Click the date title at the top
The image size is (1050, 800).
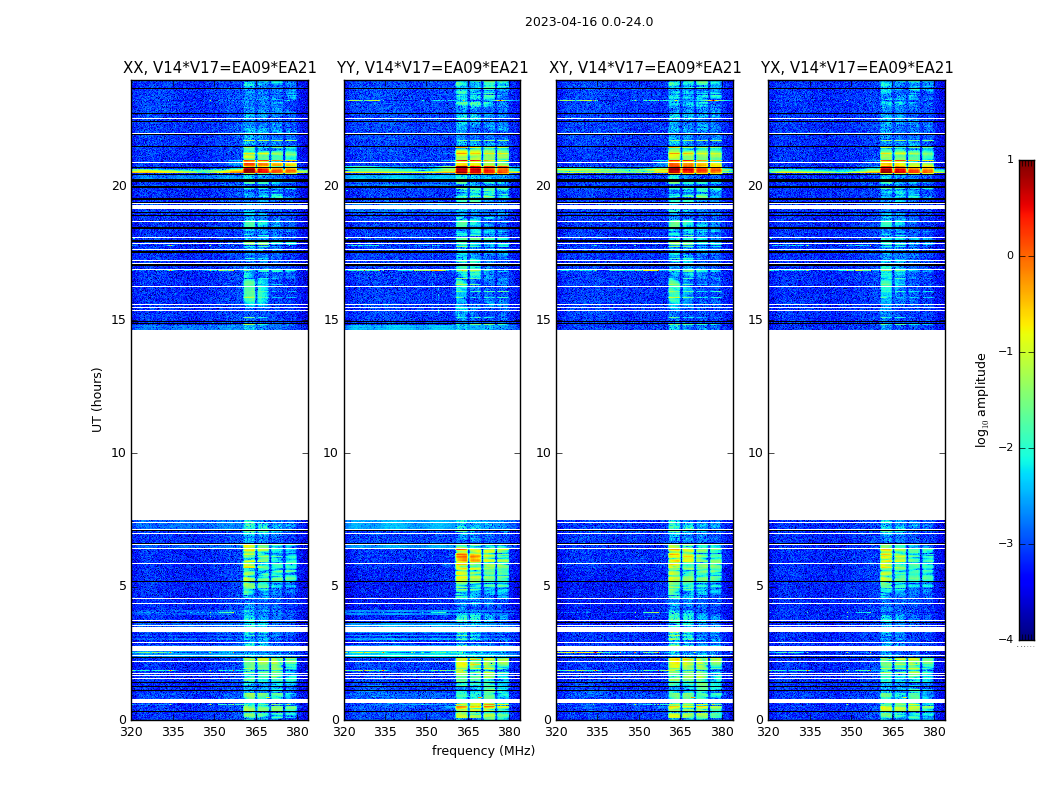(x=588, y=22)
